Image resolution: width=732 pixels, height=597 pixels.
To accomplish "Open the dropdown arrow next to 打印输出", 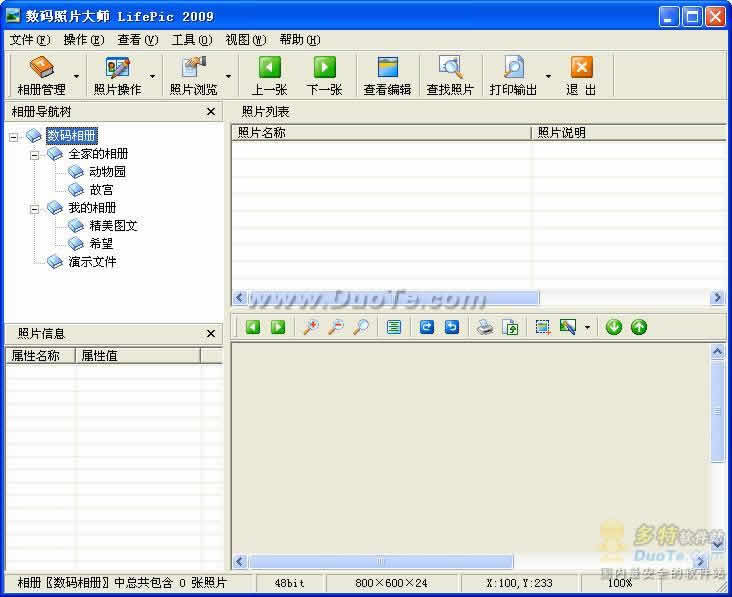I will point(548,76).
